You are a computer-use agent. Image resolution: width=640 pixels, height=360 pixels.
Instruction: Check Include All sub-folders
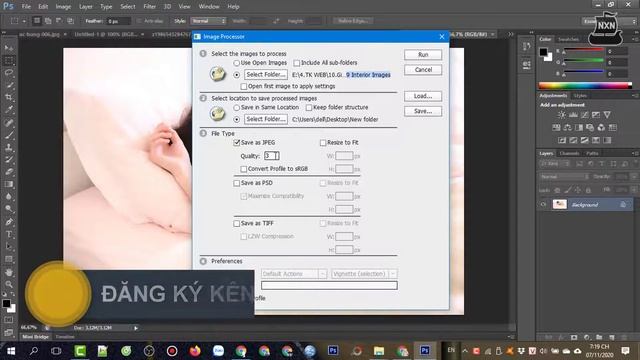(x=297, y=63)
